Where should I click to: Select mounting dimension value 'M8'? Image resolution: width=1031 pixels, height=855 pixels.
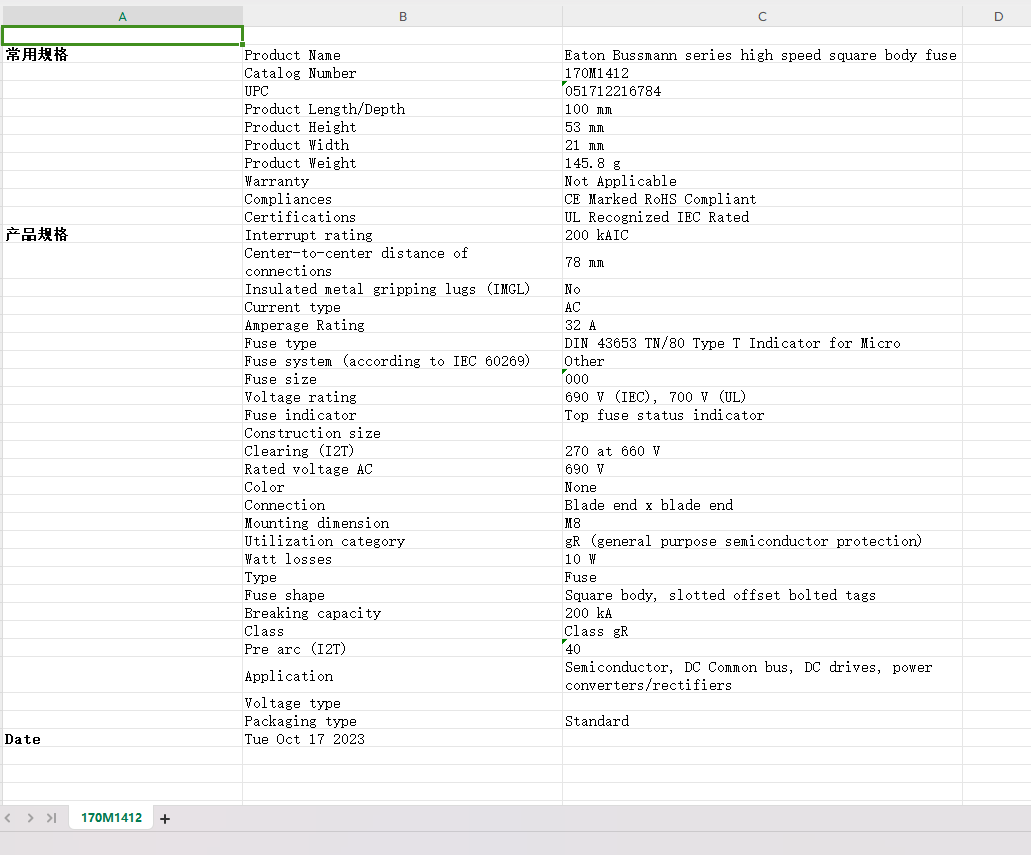[x=762, y=523]
